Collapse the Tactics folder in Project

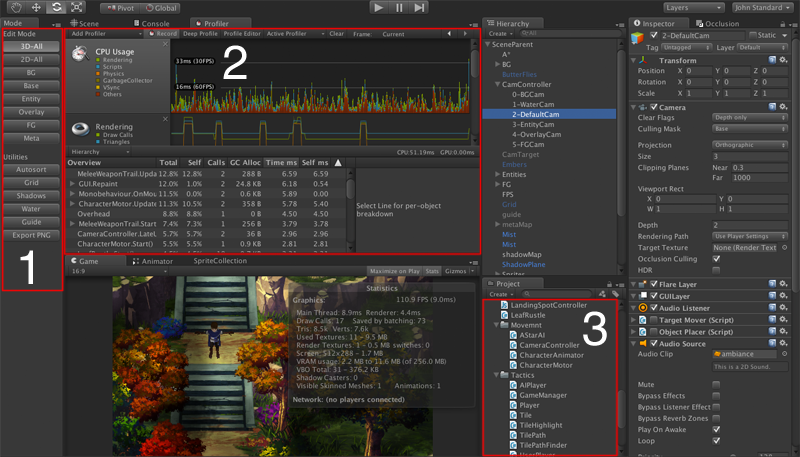pyautogui.click(x=497, y=375)
